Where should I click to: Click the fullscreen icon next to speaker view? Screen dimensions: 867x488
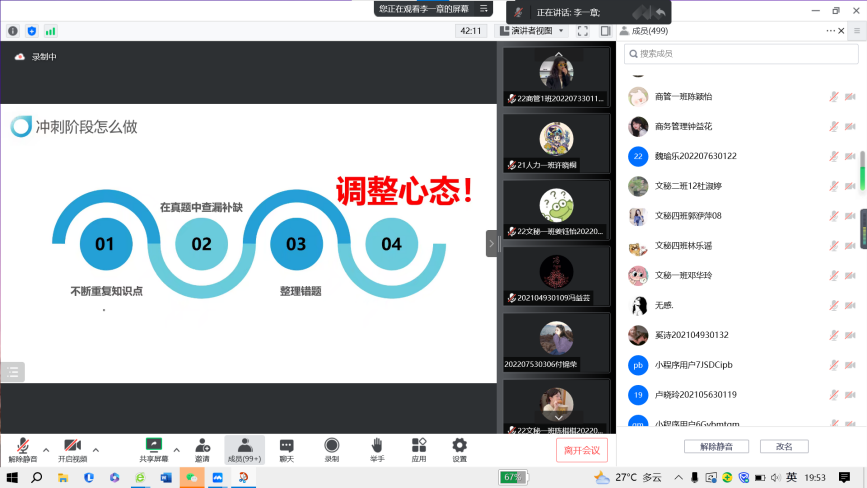tap(583, 31)
